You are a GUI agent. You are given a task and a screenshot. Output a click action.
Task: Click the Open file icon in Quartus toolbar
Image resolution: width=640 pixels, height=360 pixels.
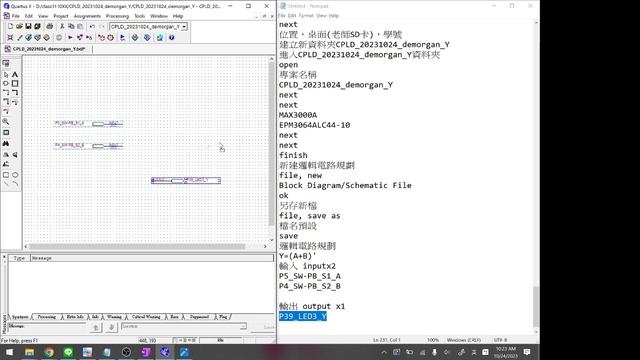[x=19, y=26]
